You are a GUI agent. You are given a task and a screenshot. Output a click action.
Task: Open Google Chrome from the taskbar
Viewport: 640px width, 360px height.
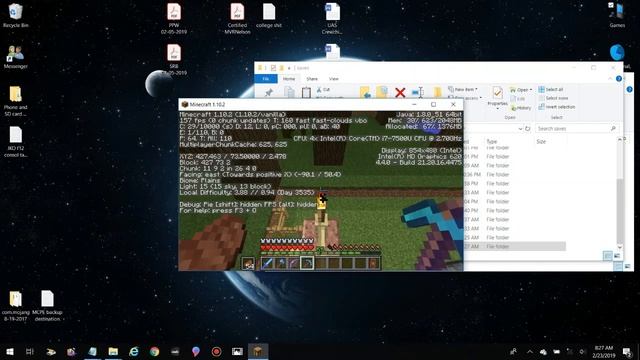pos(154,351)
